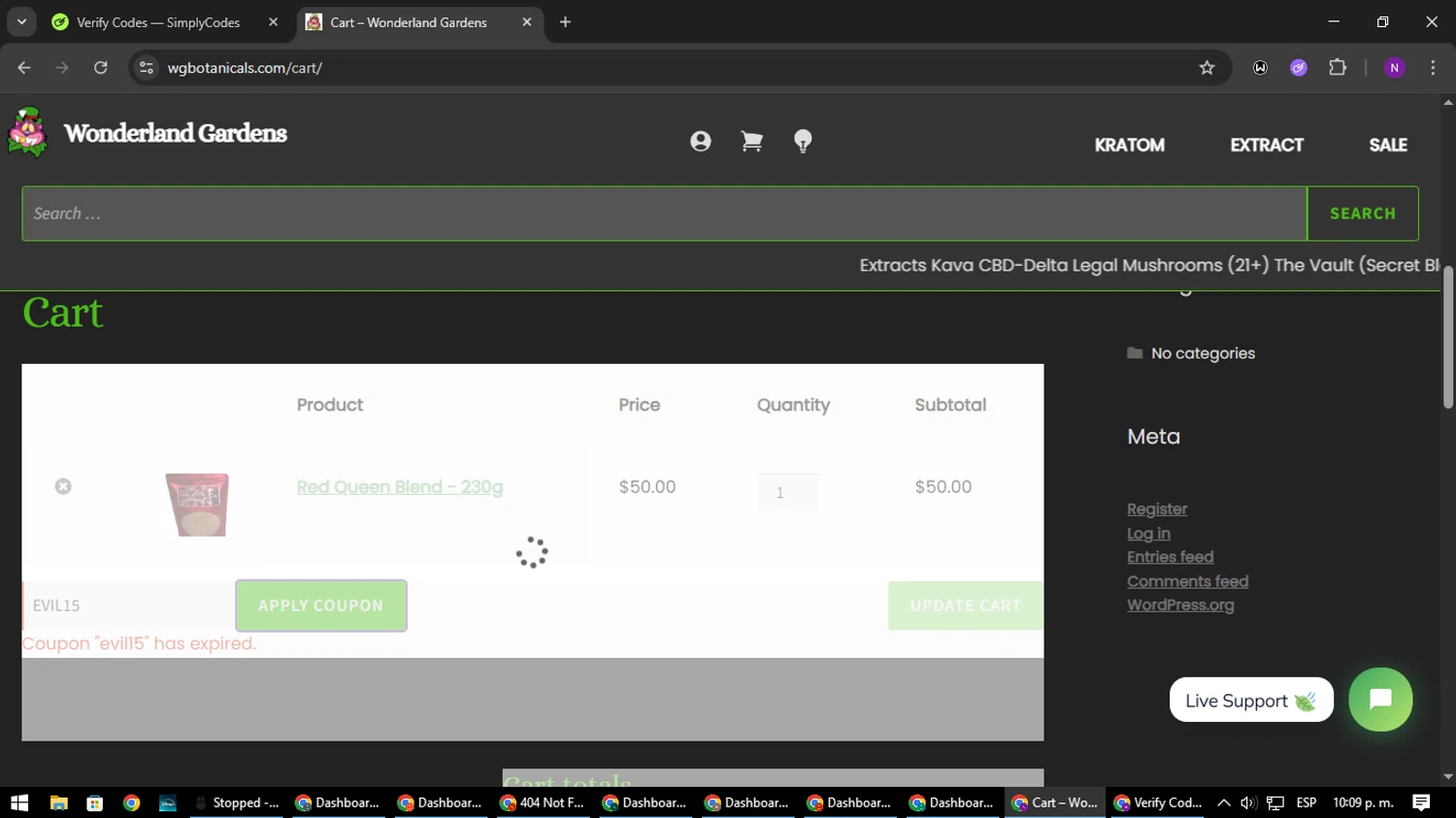Viewport: 1456px width, 818px height.
Task: Click the quantity field for Red Queen Blend
Action: [x=788, y=493]
